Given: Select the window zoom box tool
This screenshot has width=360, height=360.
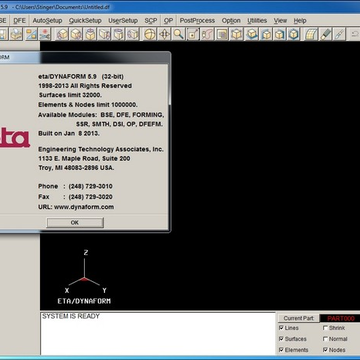Looking at the screenshot, I should [193, 34].
